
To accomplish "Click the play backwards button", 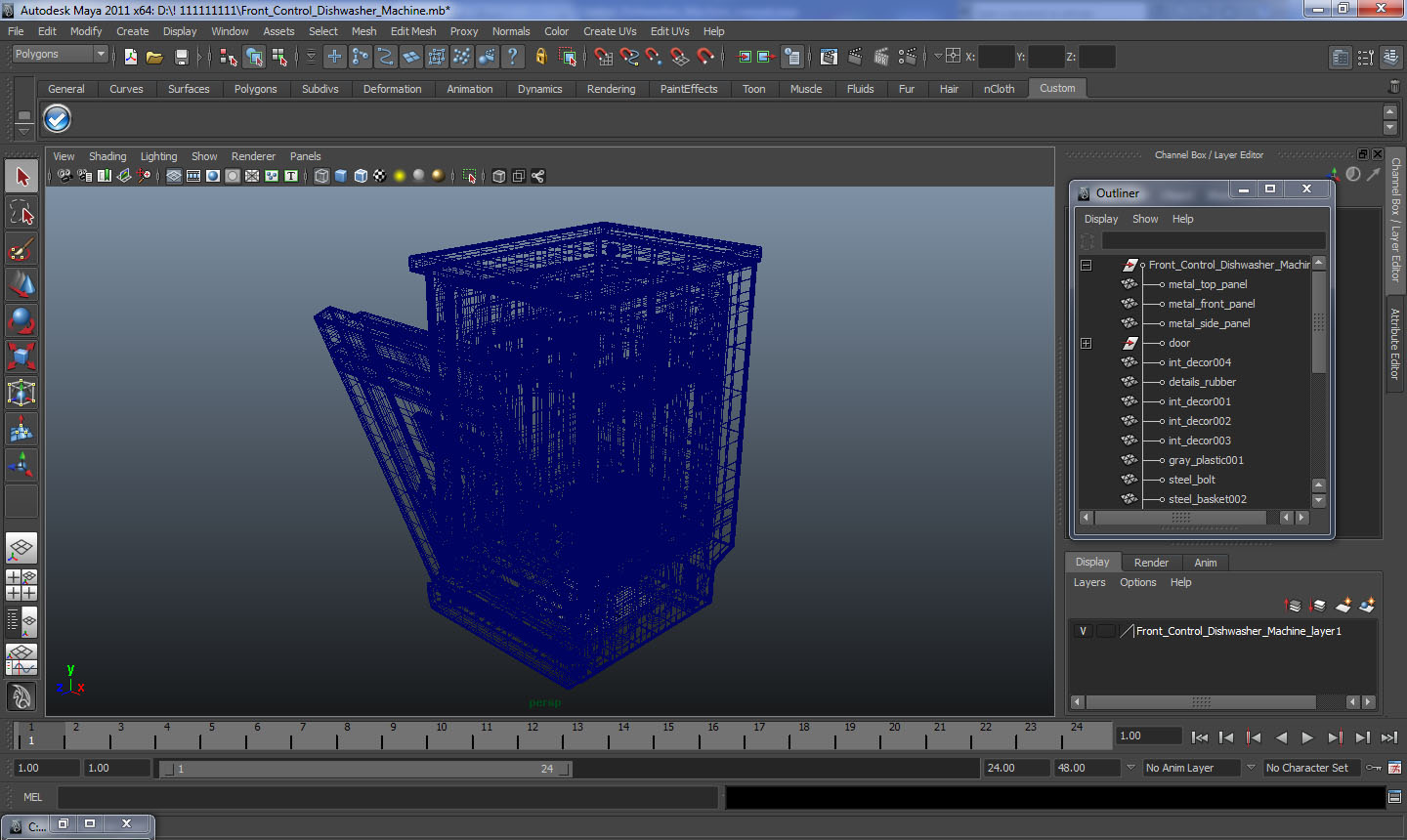I will pyautogui.click(x=1281, y=737).
